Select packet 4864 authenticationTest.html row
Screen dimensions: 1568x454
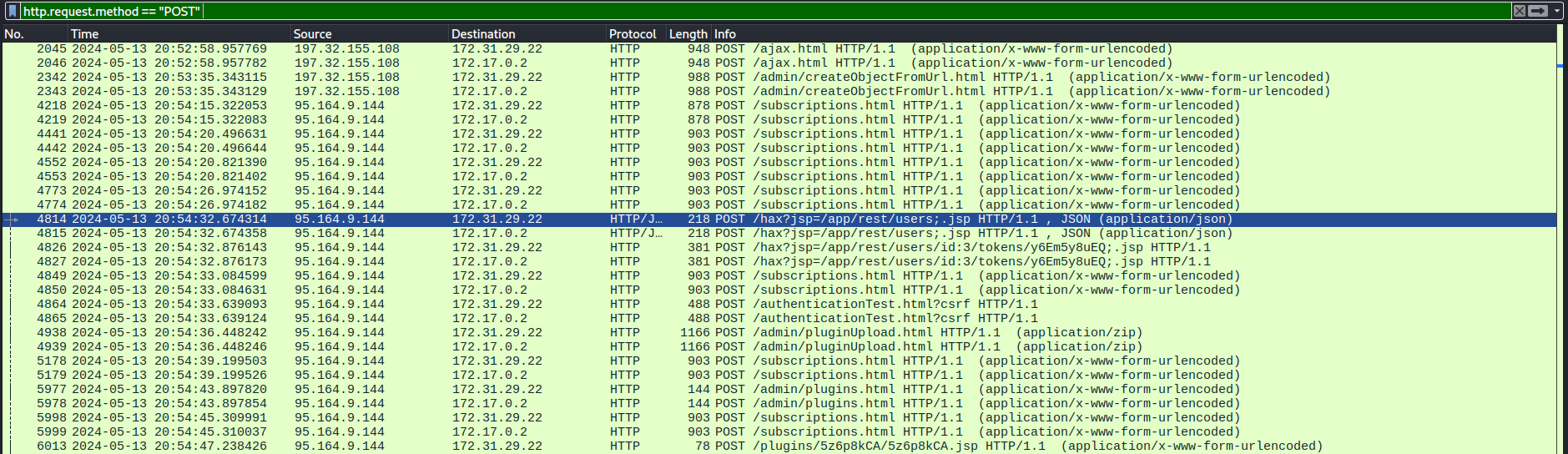click(x=779, y=305)
